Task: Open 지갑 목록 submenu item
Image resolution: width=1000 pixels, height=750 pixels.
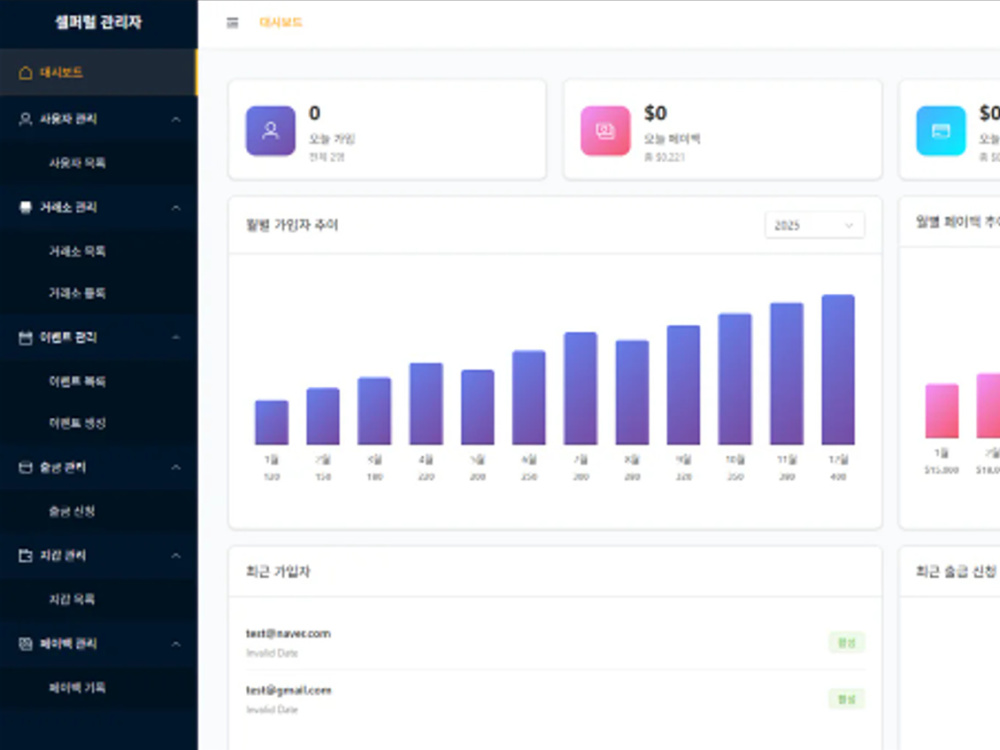Action: point(99,599)
